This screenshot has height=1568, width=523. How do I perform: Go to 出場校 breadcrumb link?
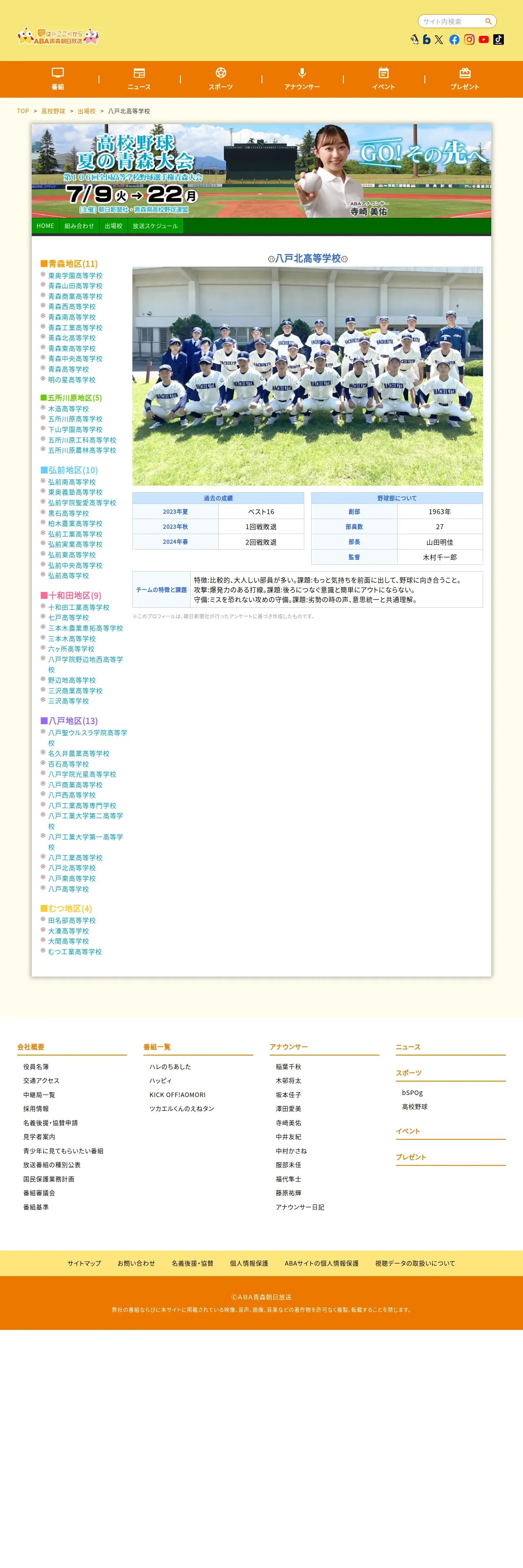86,112
